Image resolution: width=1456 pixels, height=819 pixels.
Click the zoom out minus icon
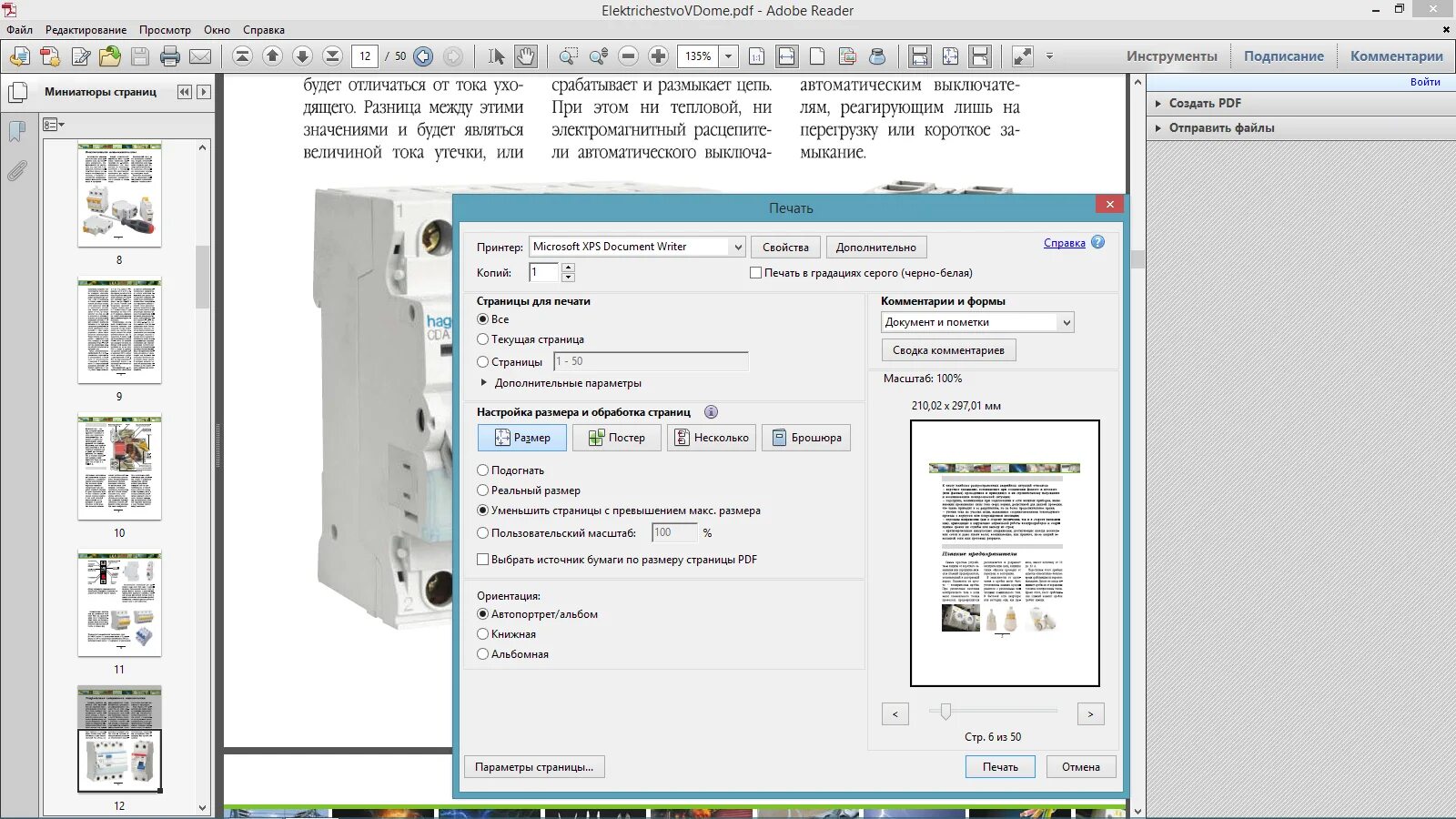coord(628,56)
